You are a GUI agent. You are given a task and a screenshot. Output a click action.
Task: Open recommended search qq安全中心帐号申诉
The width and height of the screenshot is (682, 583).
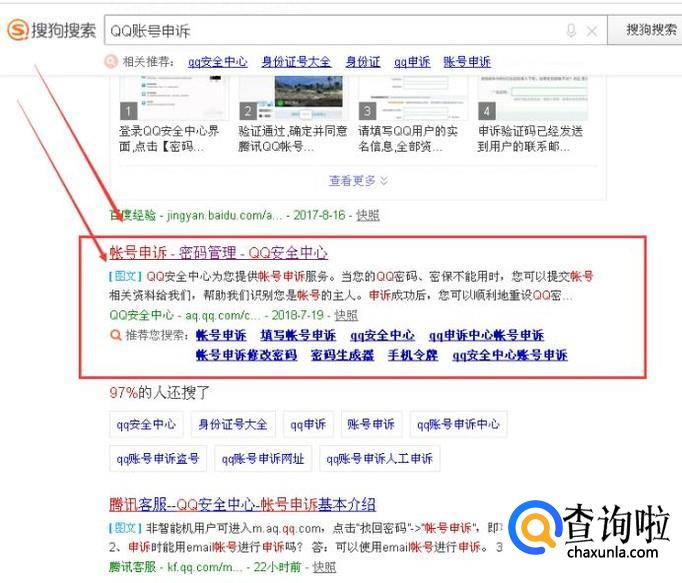510,355
